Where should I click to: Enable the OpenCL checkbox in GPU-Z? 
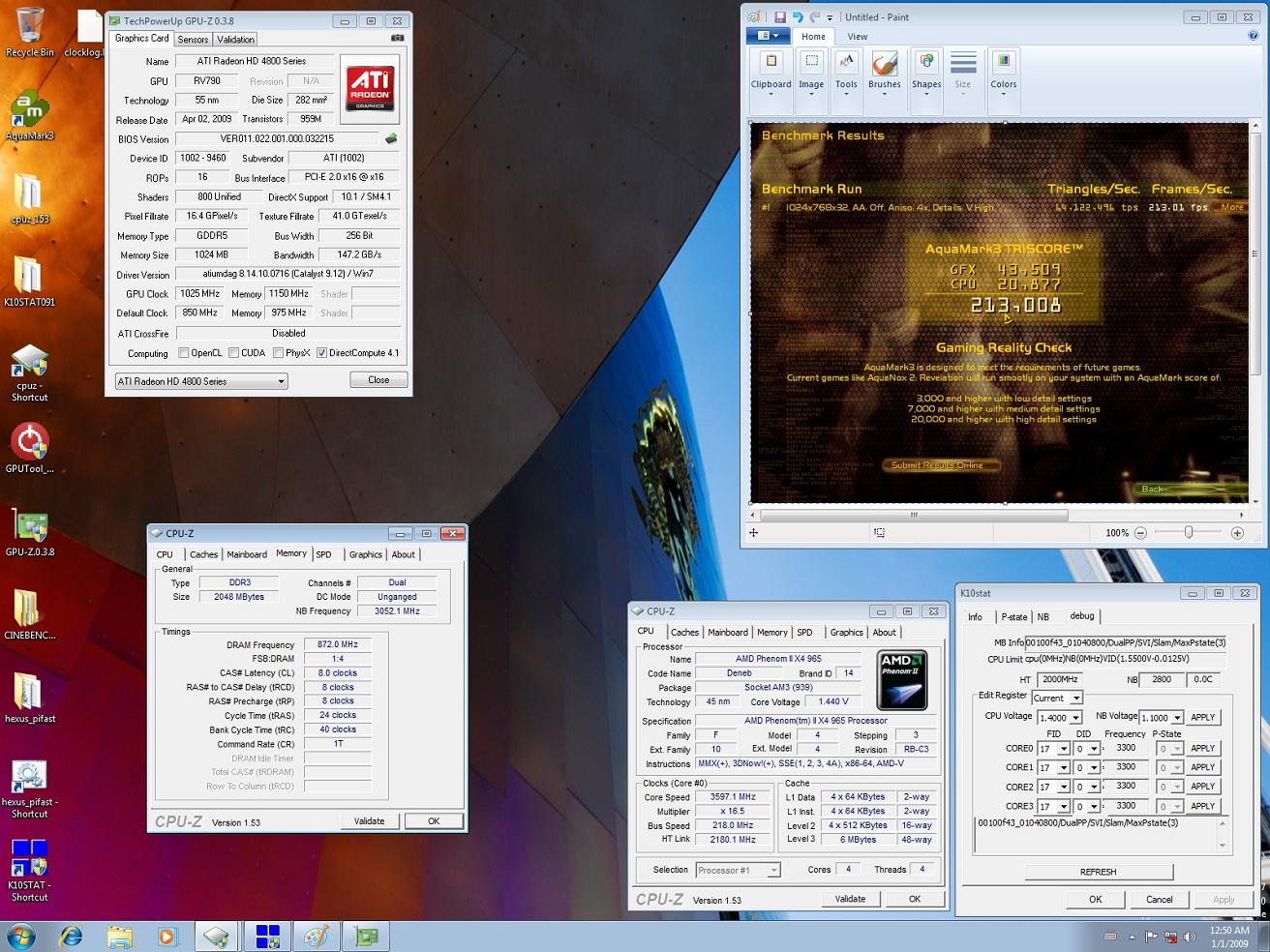coord(184,353)
